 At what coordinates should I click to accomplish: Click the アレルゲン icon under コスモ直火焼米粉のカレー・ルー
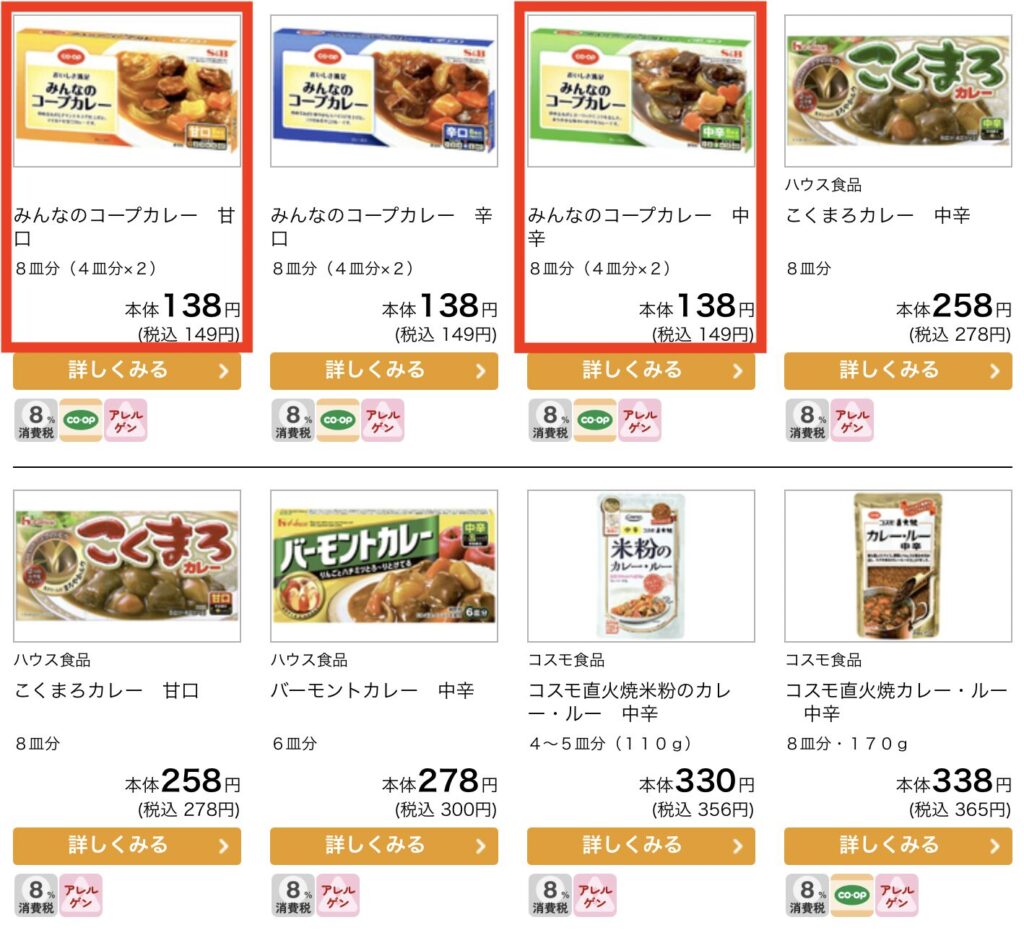click(595, 898)
